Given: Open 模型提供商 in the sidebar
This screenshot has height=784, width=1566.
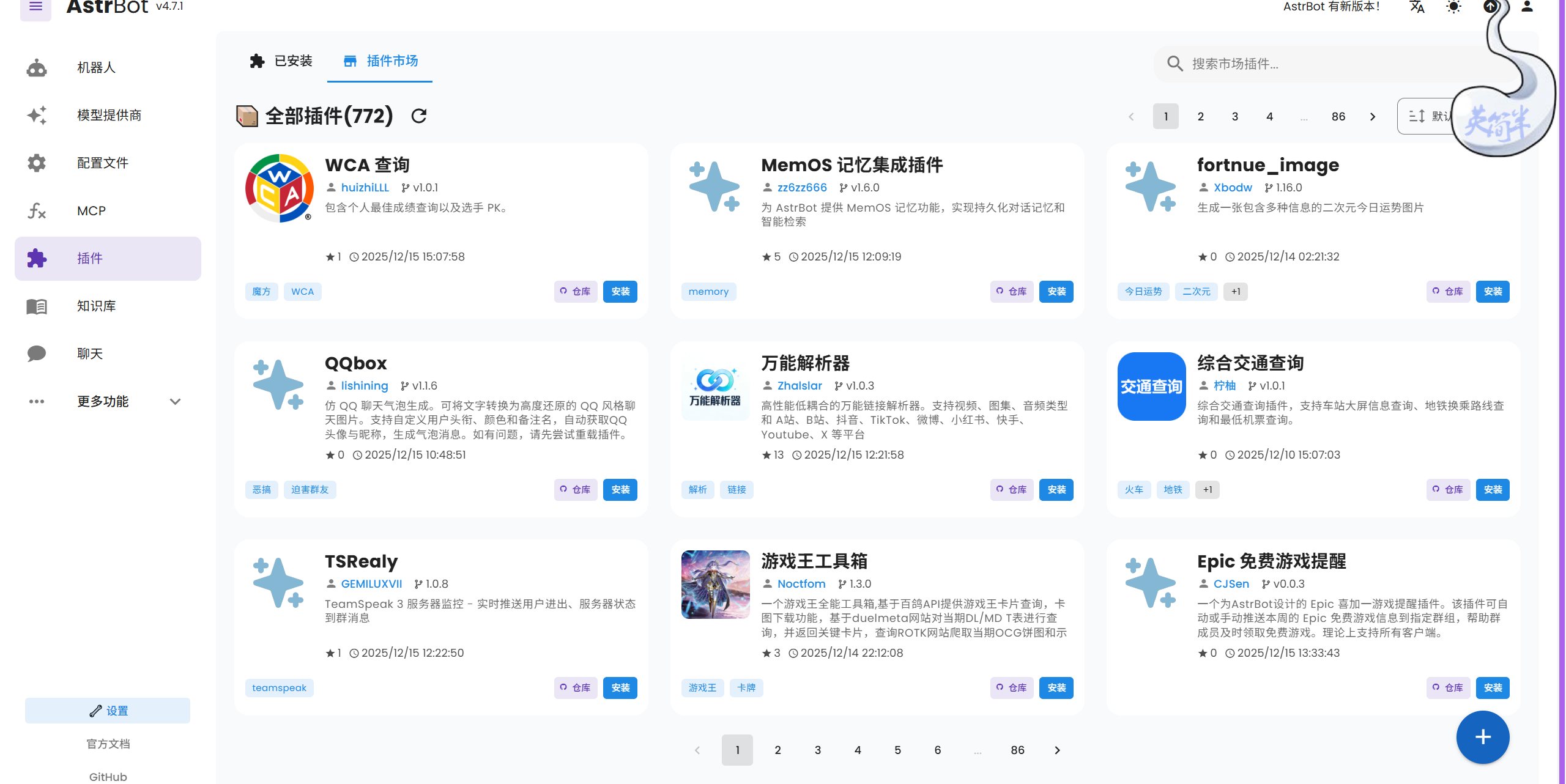Looking at the screenshot, I should pos(108,115).
